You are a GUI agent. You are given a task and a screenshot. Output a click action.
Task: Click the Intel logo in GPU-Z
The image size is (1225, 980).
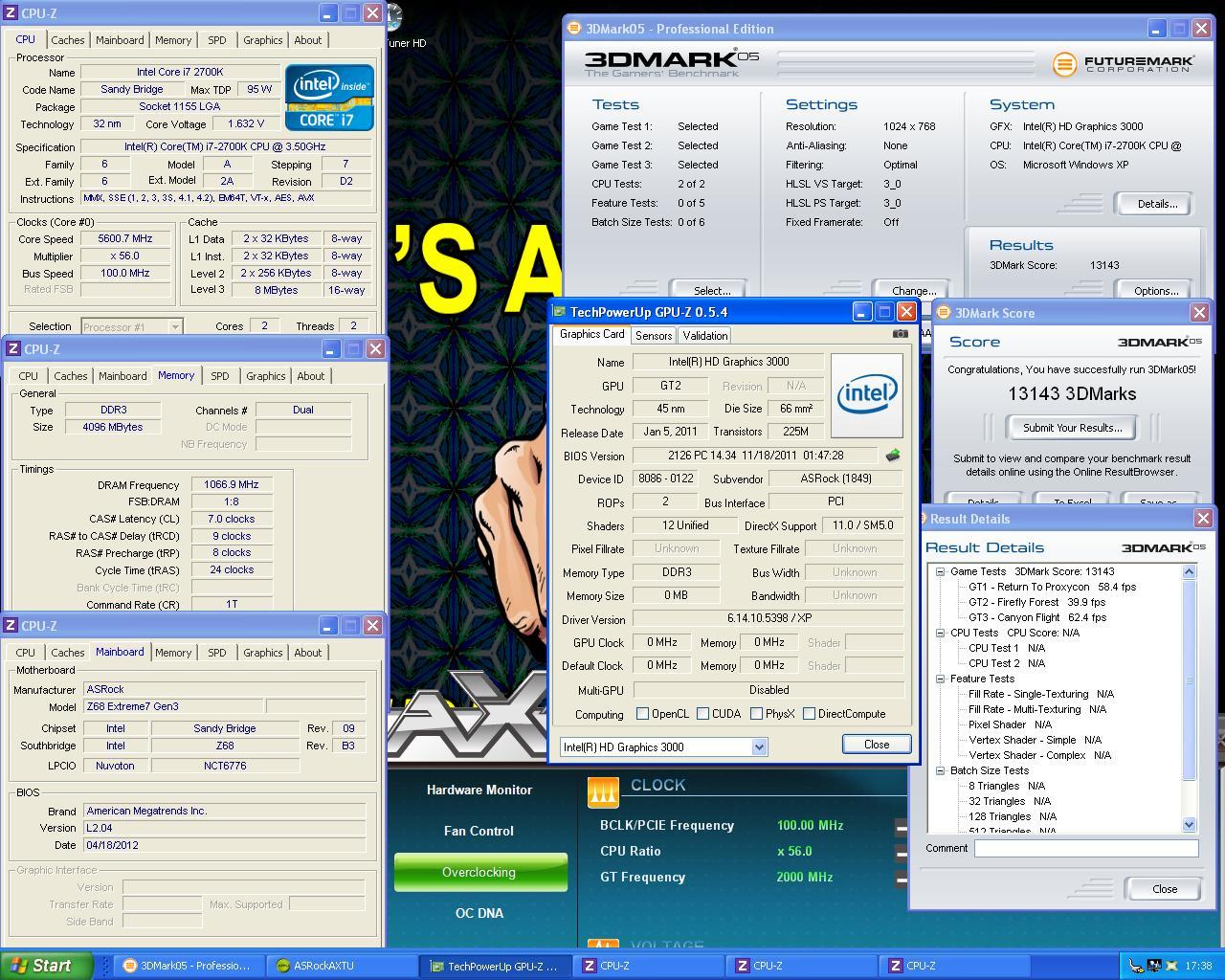[867, 395]
